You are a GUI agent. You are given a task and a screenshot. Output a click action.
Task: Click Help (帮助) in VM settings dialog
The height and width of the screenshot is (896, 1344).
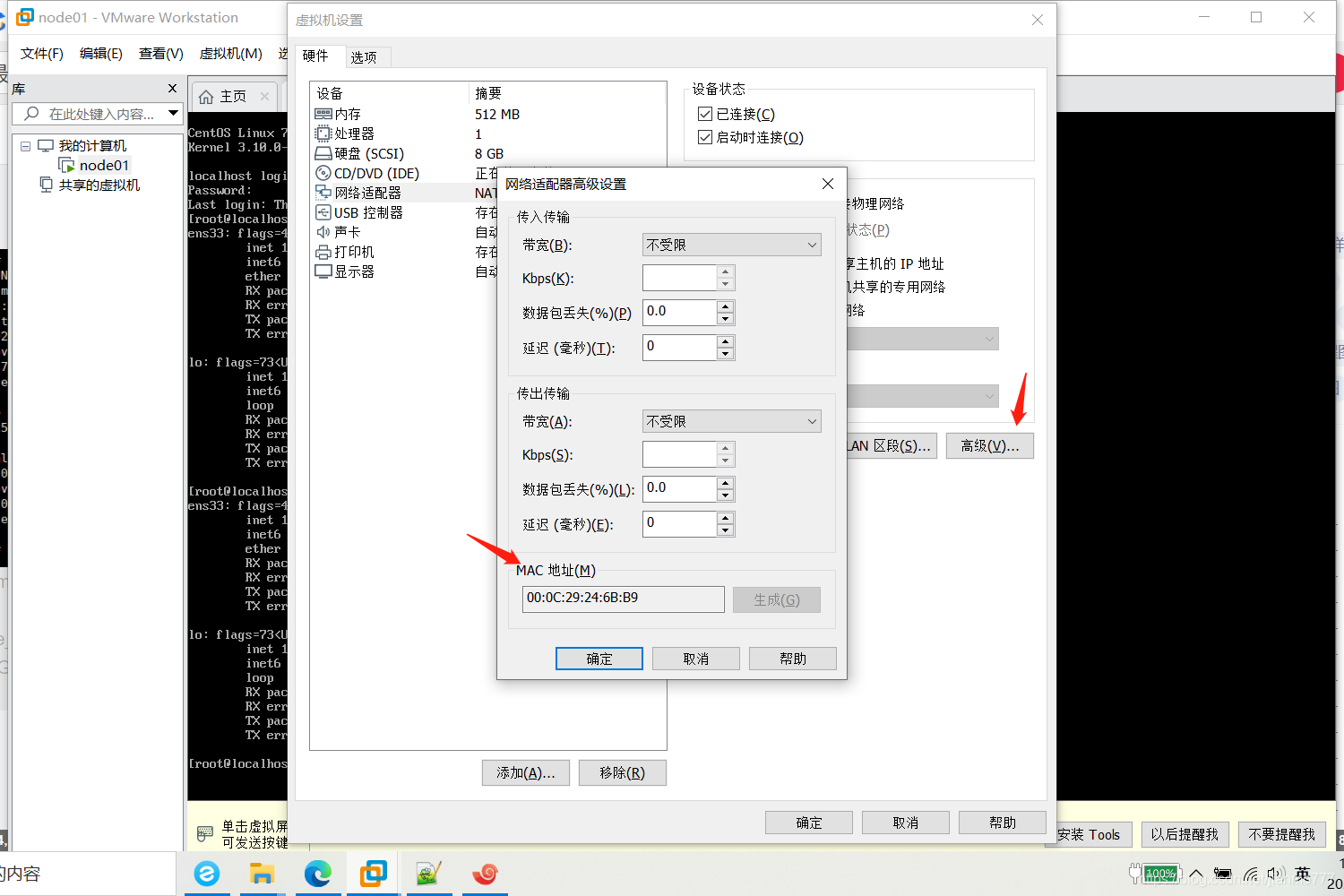(x=1003, y=823)
